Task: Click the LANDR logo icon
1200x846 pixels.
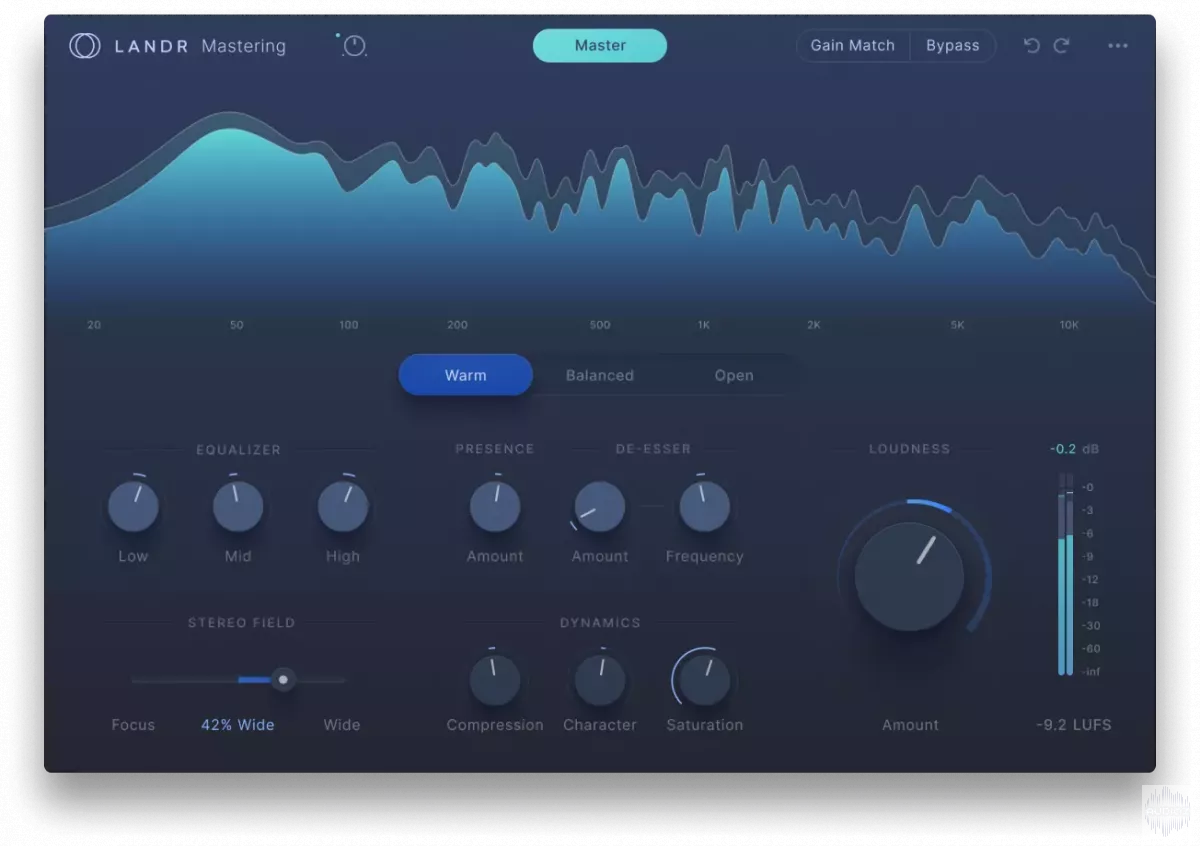Action: click(x=85, y=46)
